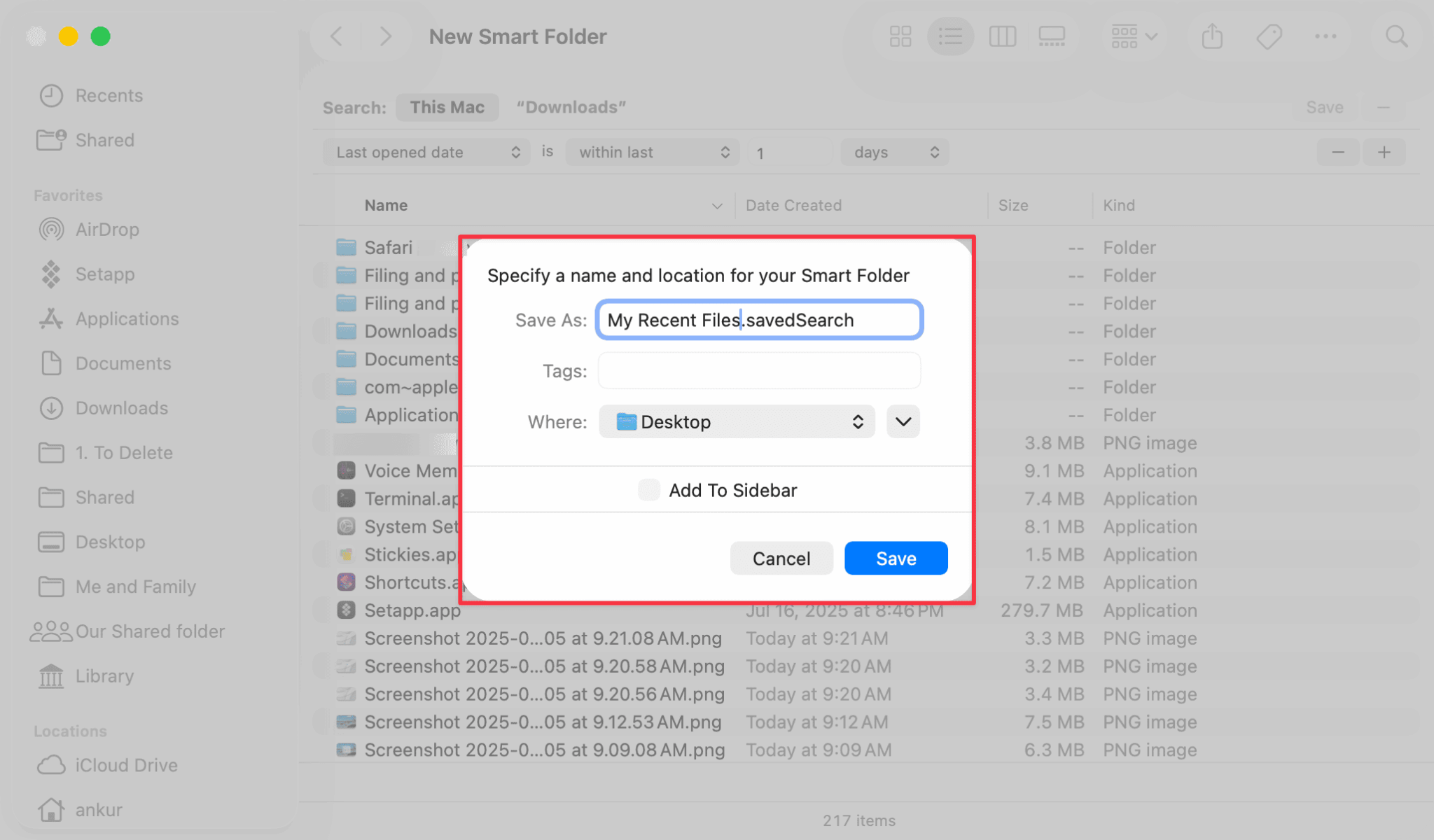The height and width of the screenshot is (840, 1434).
Task: Click the blue Save button in dialog
Action: (x=896, y=558)
